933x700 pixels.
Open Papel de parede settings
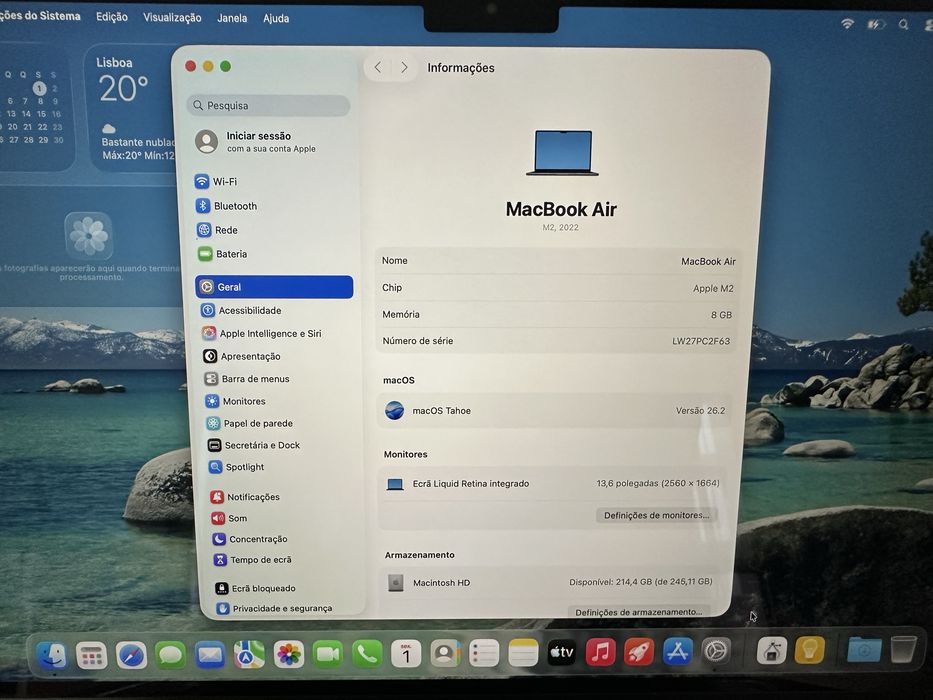point(250,423)
